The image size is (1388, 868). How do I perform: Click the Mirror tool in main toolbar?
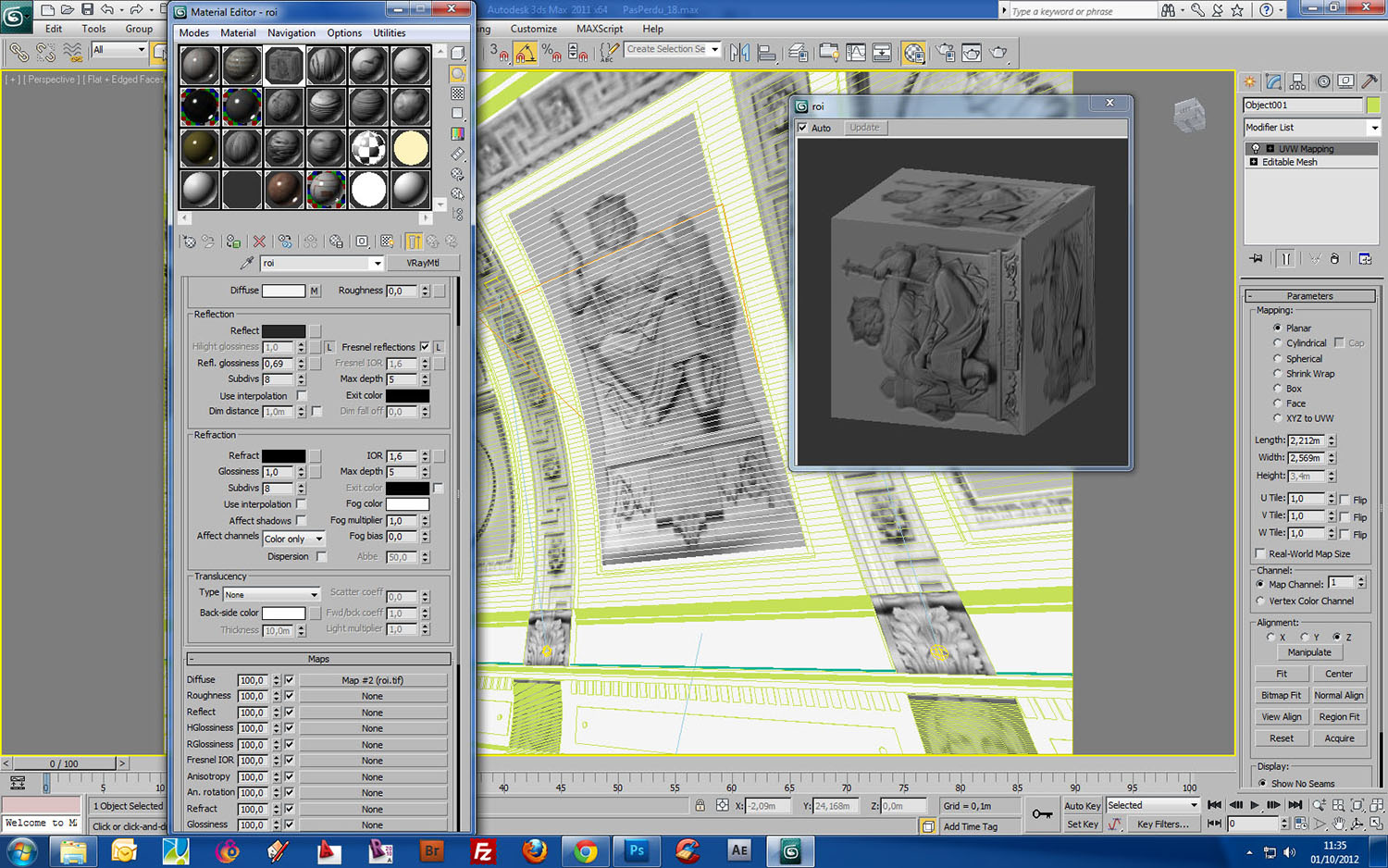pos(739,53)
